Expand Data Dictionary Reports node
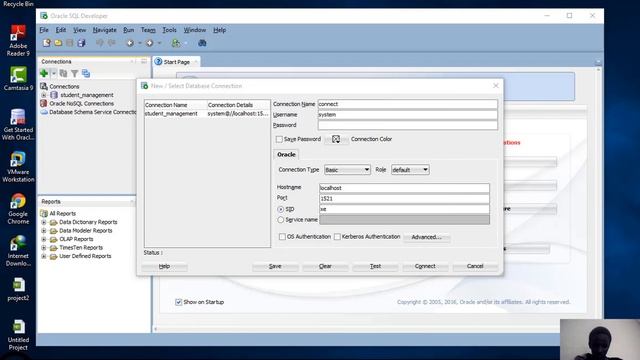640x360 pixels. (44, 222)
